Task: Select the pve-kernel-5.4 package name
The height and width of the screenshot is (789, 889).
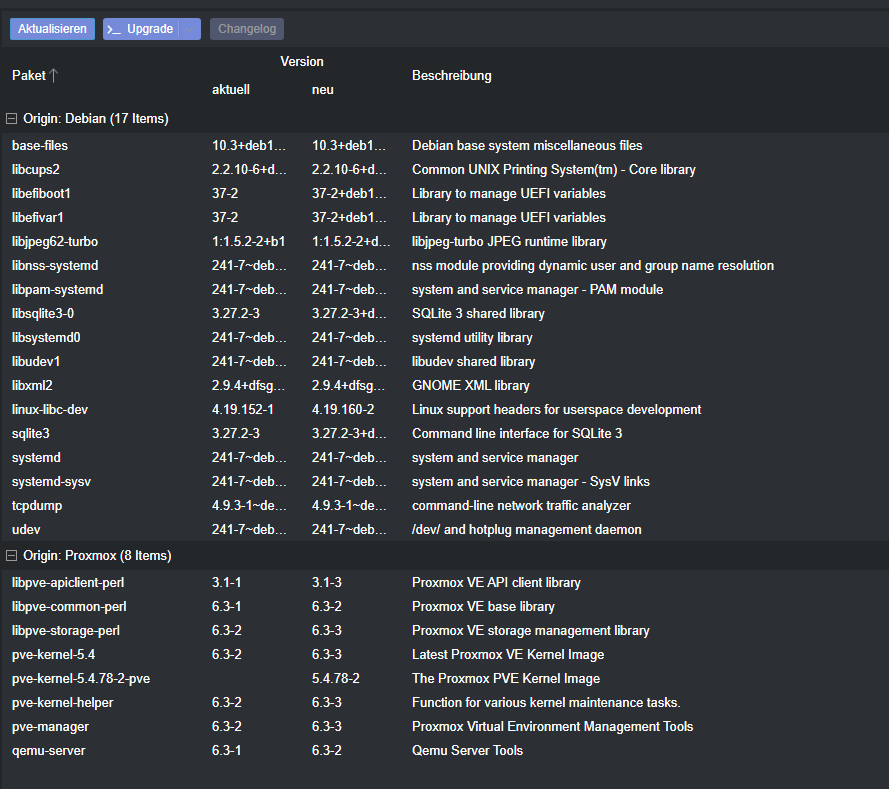Action: tap(53, 655)
